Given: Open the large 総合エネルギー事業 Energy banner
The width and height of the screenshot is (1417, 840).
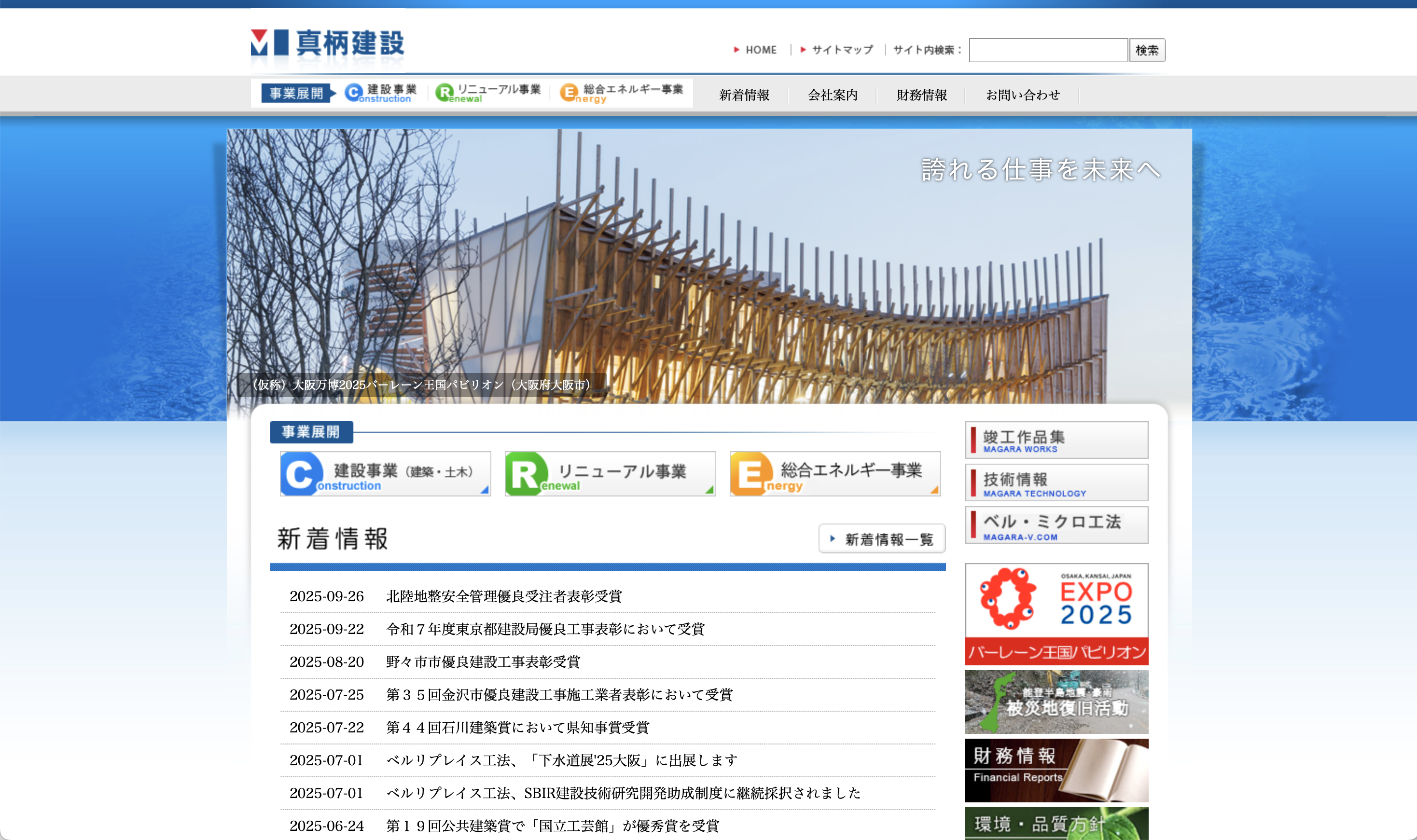Looking at the screenshot, I should coord(834,474).
